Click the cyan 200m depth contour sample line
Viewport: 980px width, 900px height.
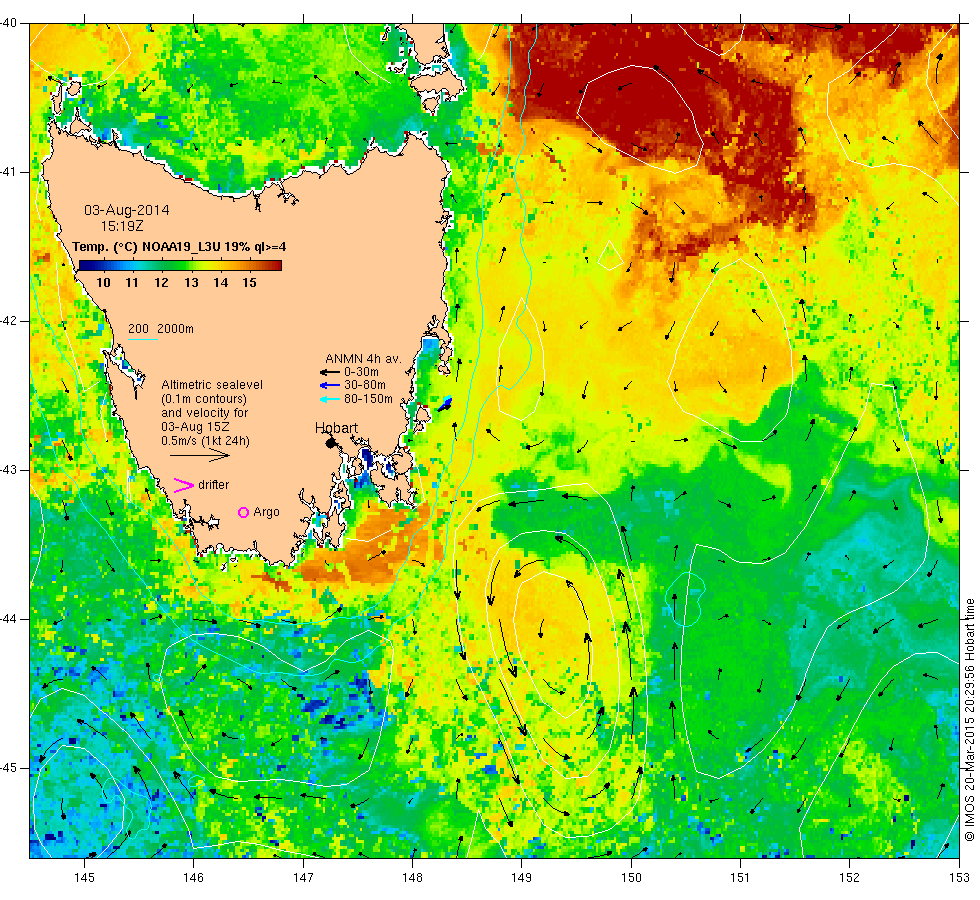pyautogui.click(x=142, y=340)
